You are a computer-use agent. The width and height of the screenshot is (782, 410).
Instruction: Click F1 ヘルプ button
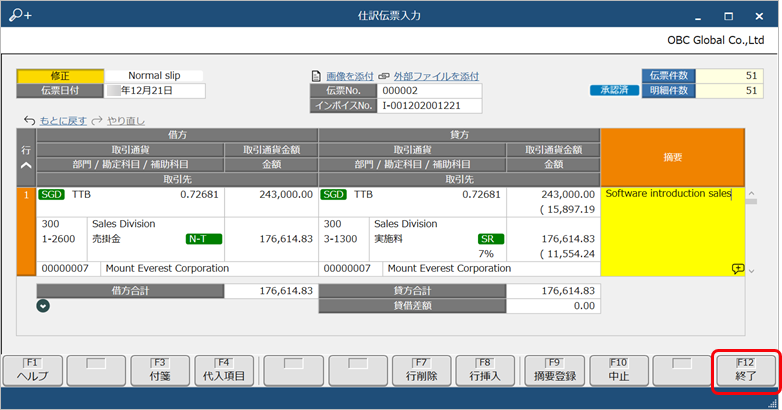[32, 370]
